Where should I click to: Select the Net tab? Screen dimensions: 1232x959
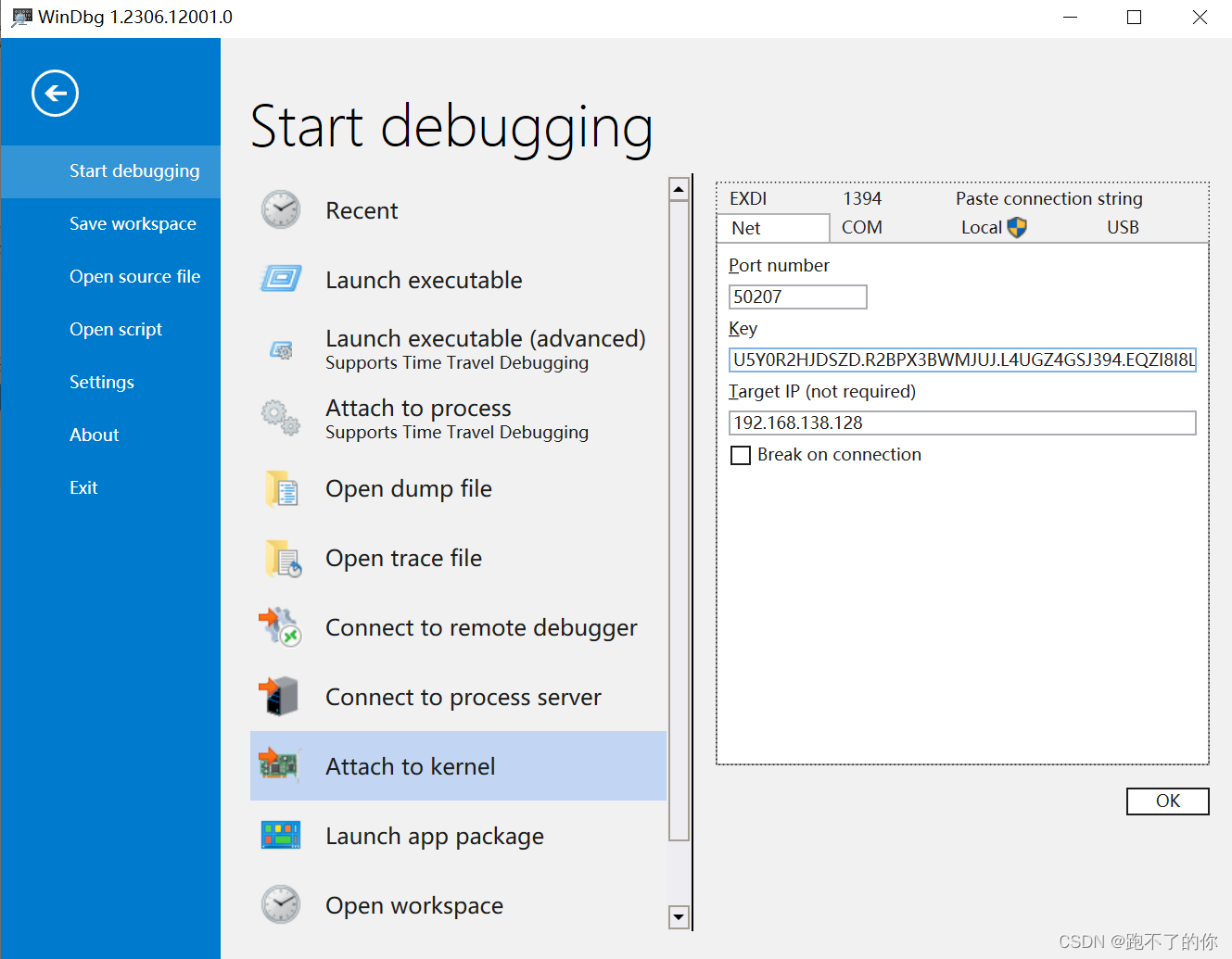coord(772,228)
